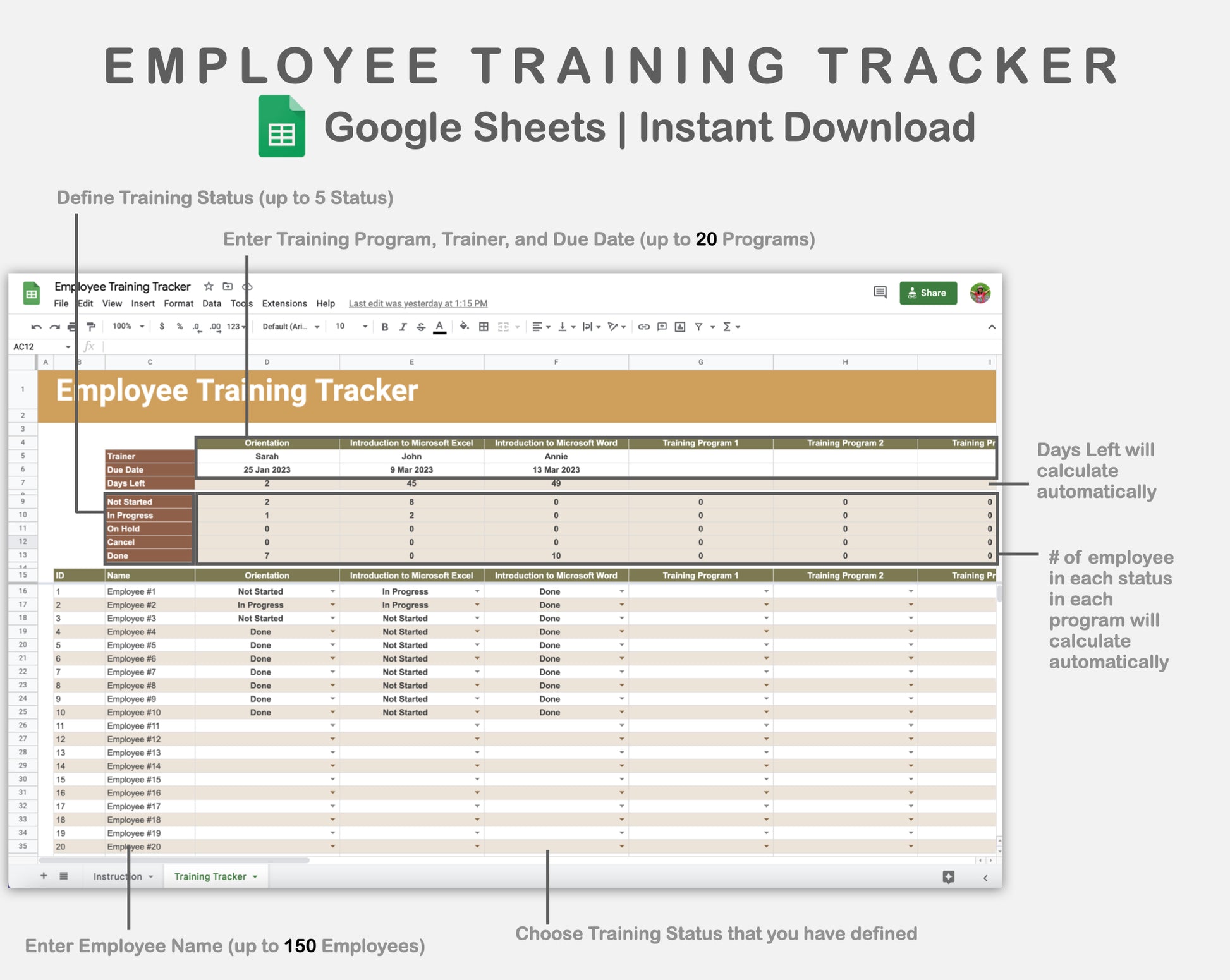1230x980 pixels.
Task: Increase decimal places icon
Action: coord(215,327)
